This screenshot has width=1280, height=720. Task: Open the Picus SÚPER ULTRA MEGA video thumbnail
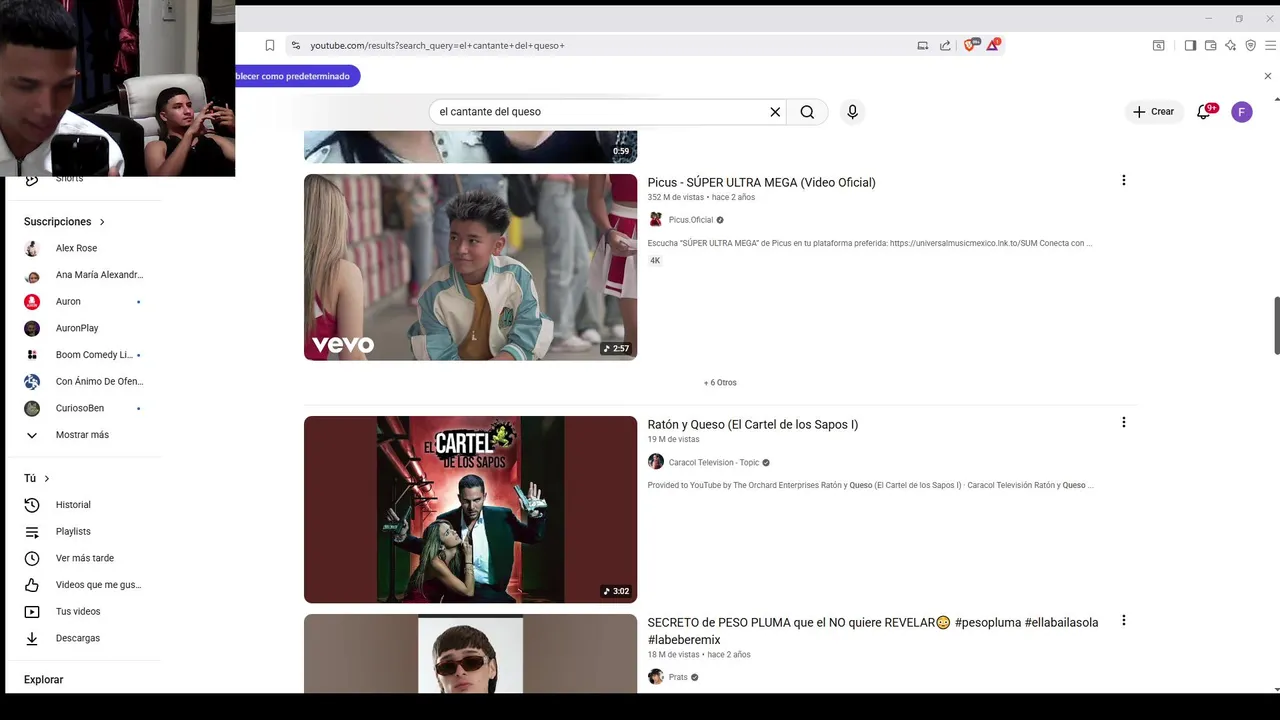click(470, 267)
